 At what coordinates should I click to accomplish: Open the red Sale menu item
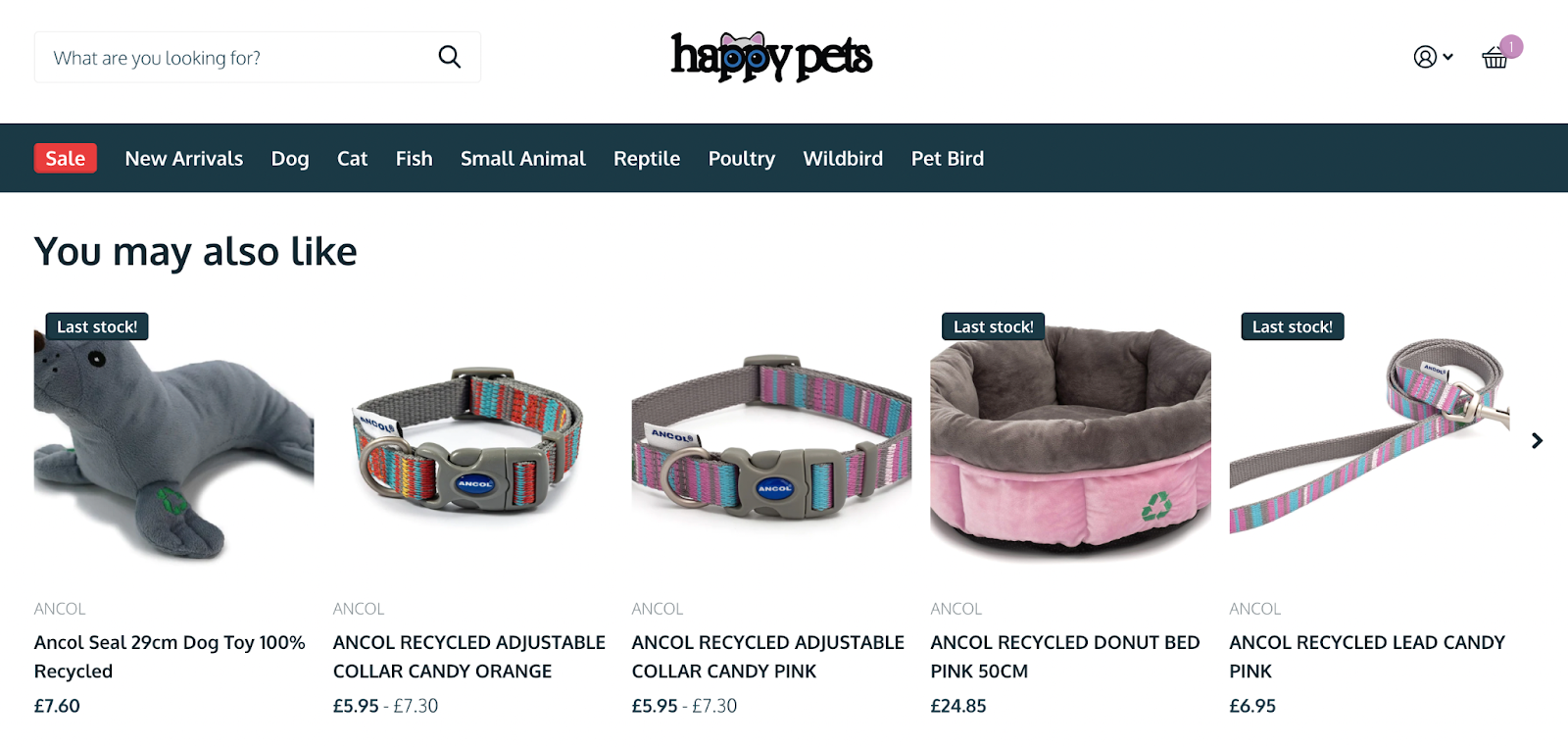pos(66,158)
